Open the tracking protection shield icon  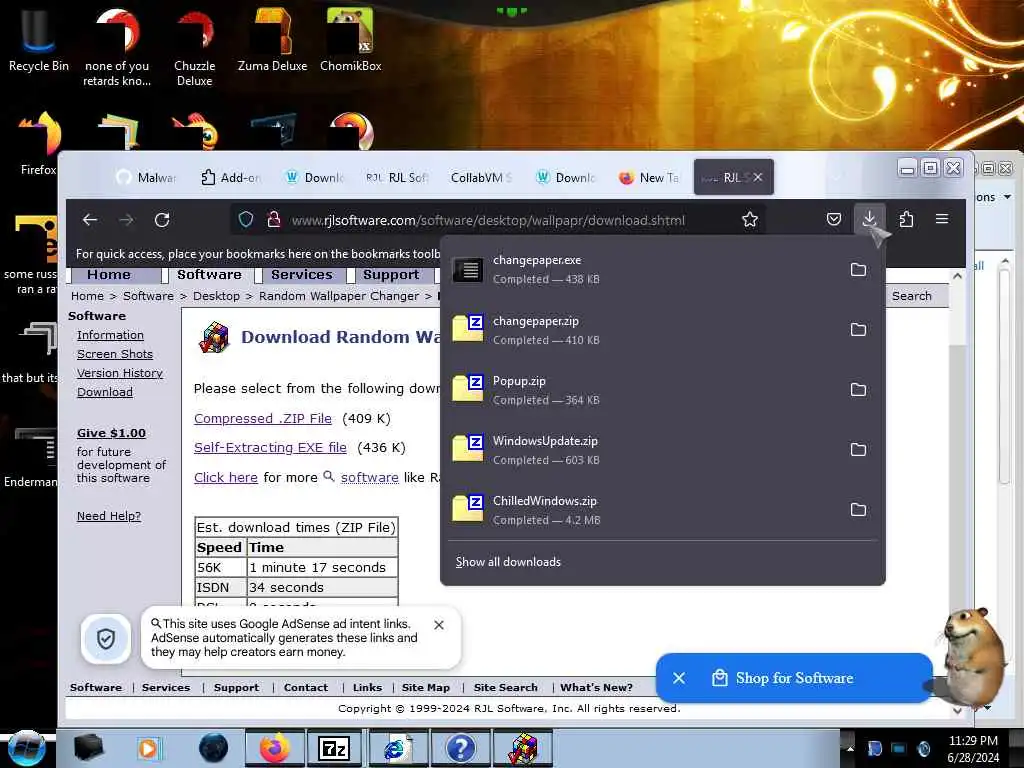click(246, 220)
